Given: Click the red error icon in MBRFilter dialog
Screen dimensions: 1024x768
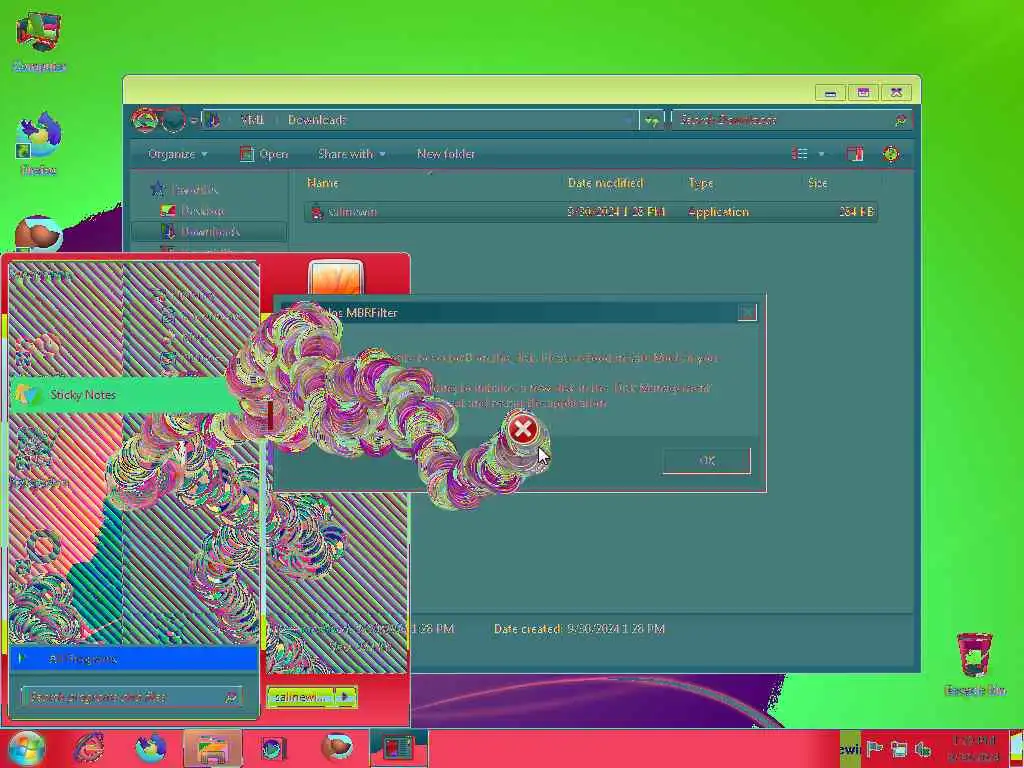Looking at the screenshot, I should pyautogui.click(x=522, y=429).
